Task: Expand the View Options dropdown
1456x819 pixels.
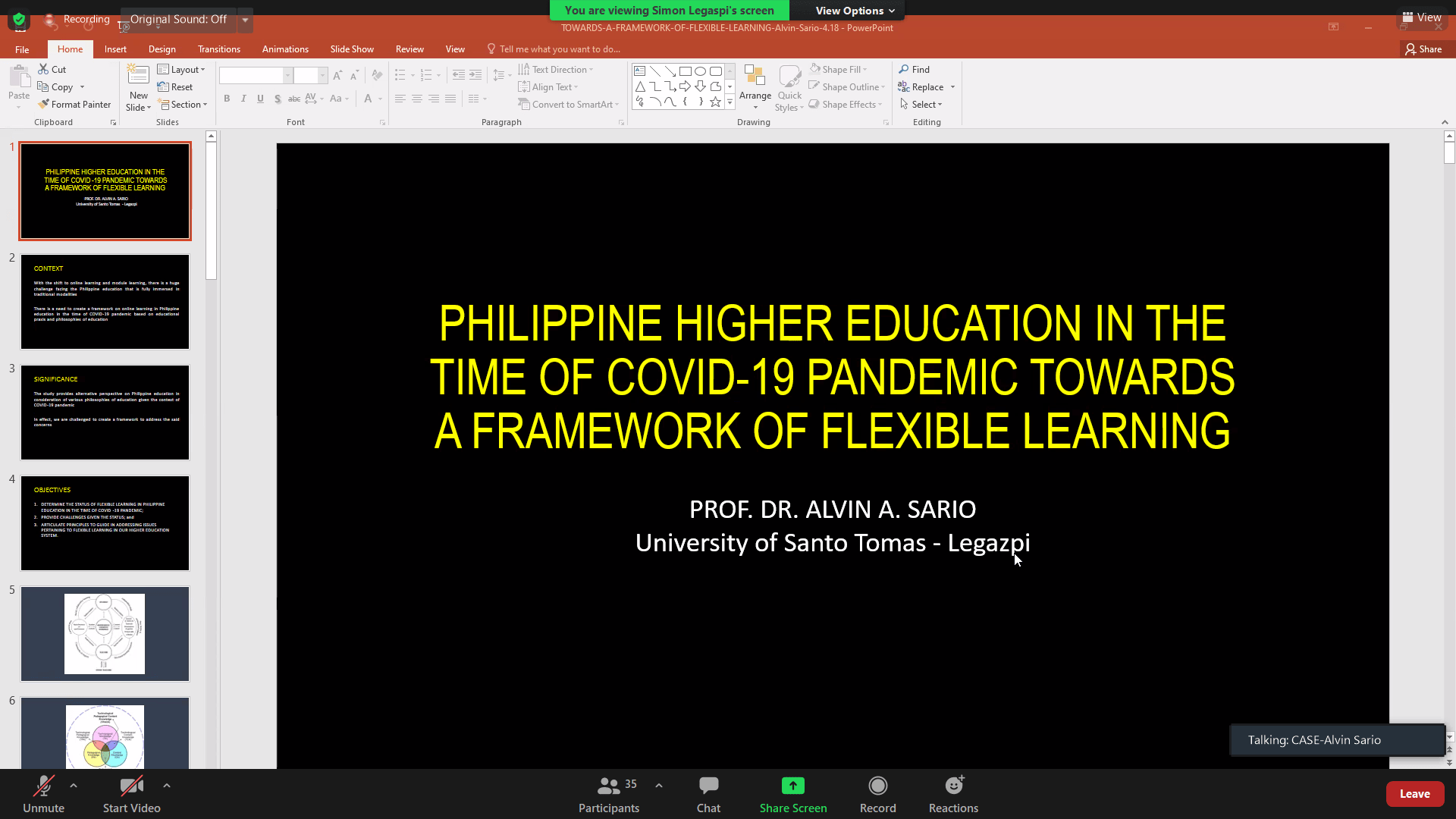Action: click(x=855, y=11)
